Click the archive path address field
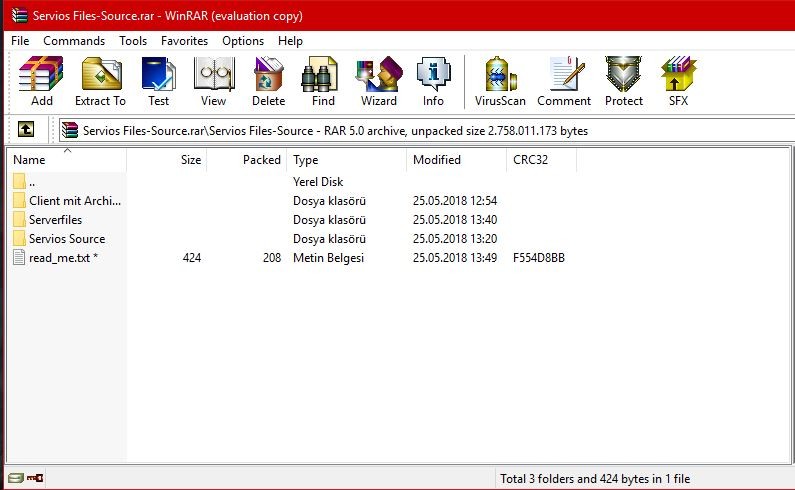The height and width of the screenshot is (490, 795). 426,130
